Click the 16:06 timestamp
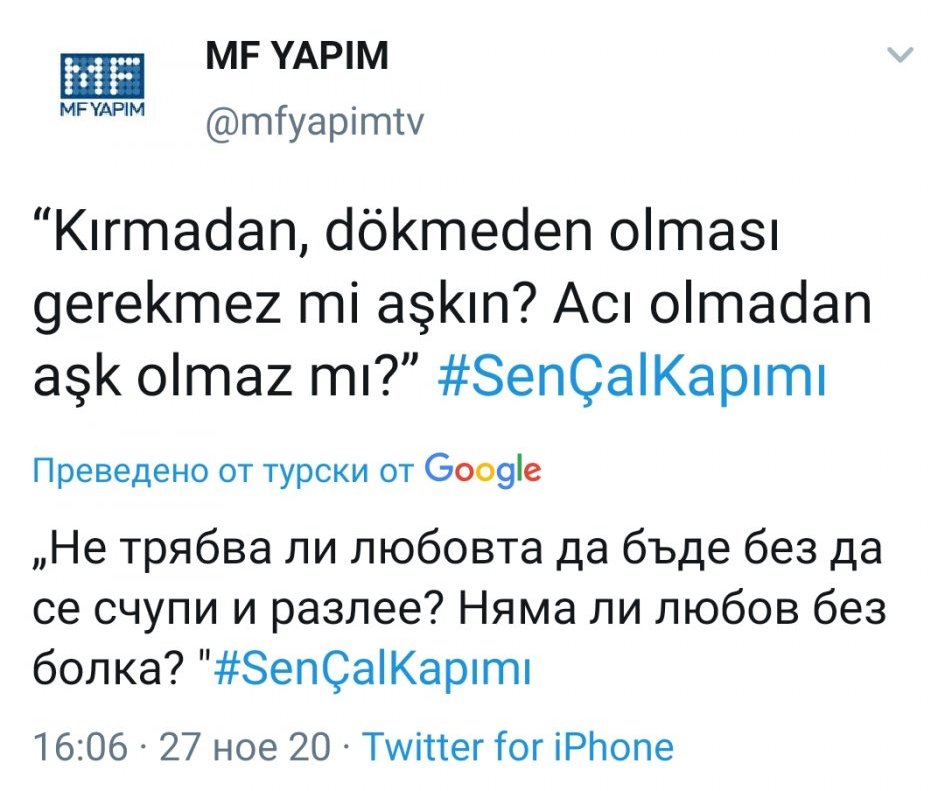 click(79, 746)
